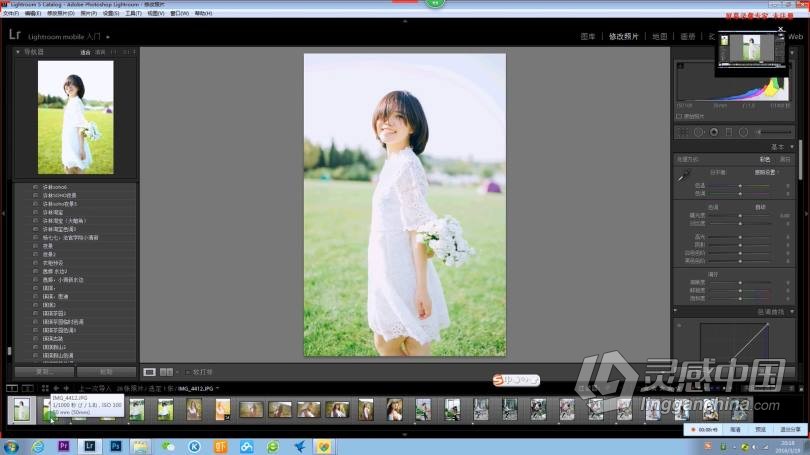Hide the right panel group arrow
Screen dimensions: 810x455
tap(806, 213)
